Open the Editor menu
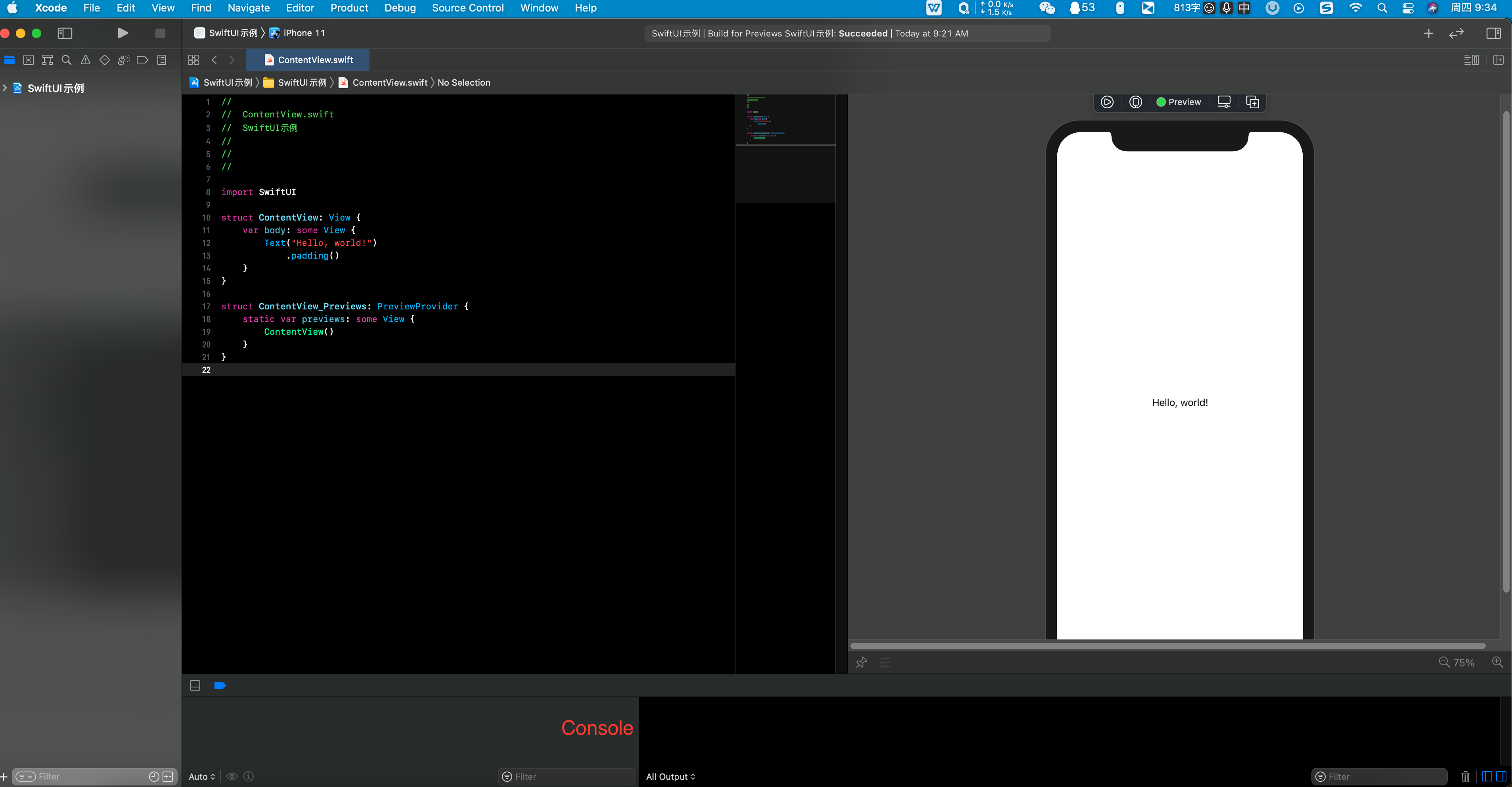Viewport: 1512px width, 787px height. pyautogui.click(x=300, y=8)
